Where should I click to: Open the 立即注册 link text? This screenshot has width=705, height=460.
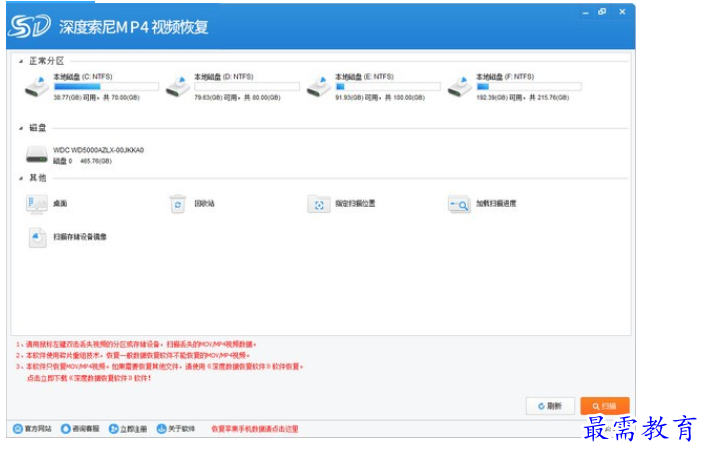(134, 429)
